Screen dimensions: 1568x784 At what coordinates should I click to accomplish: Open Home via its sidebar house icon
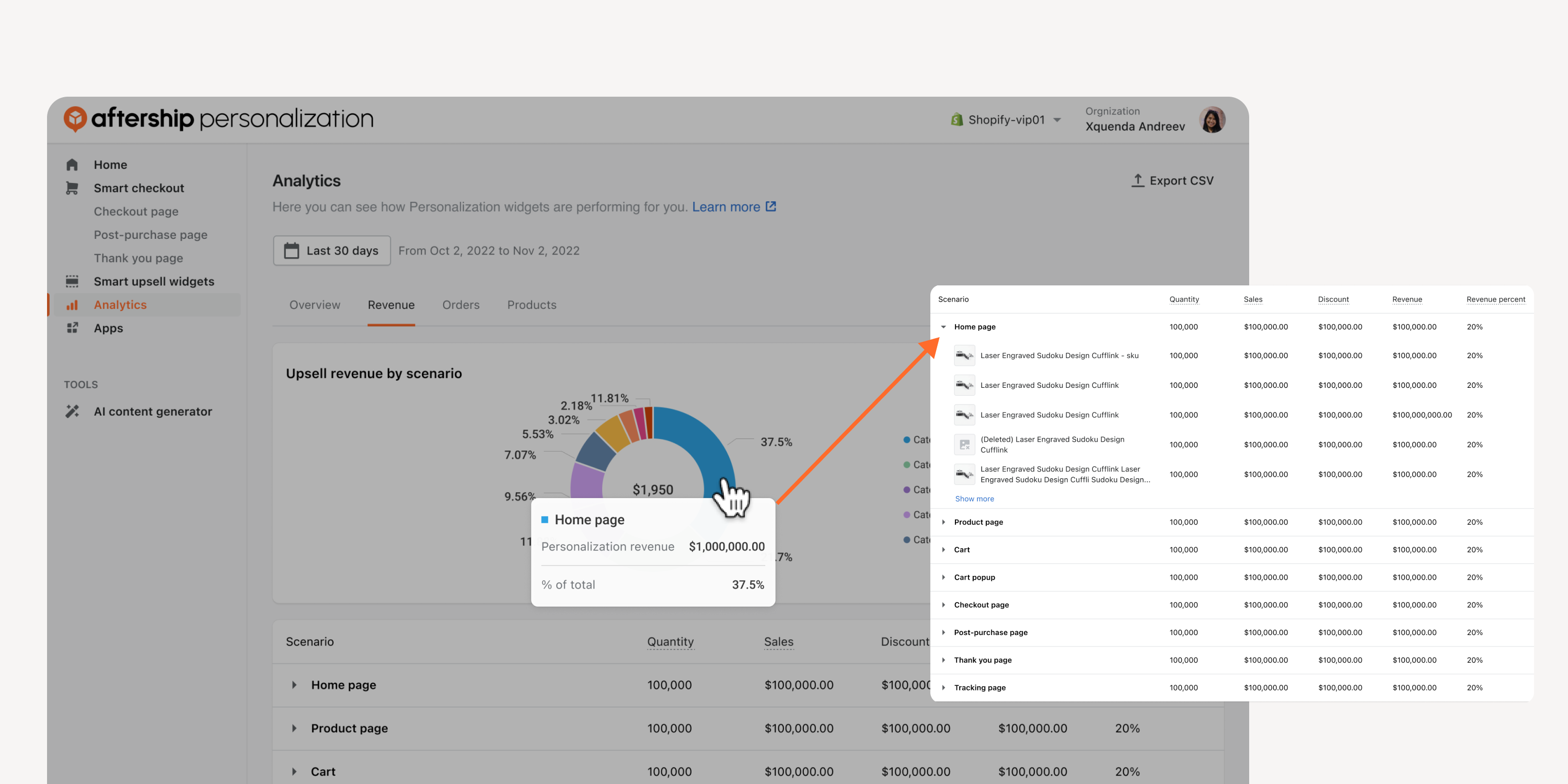point(72,165)
